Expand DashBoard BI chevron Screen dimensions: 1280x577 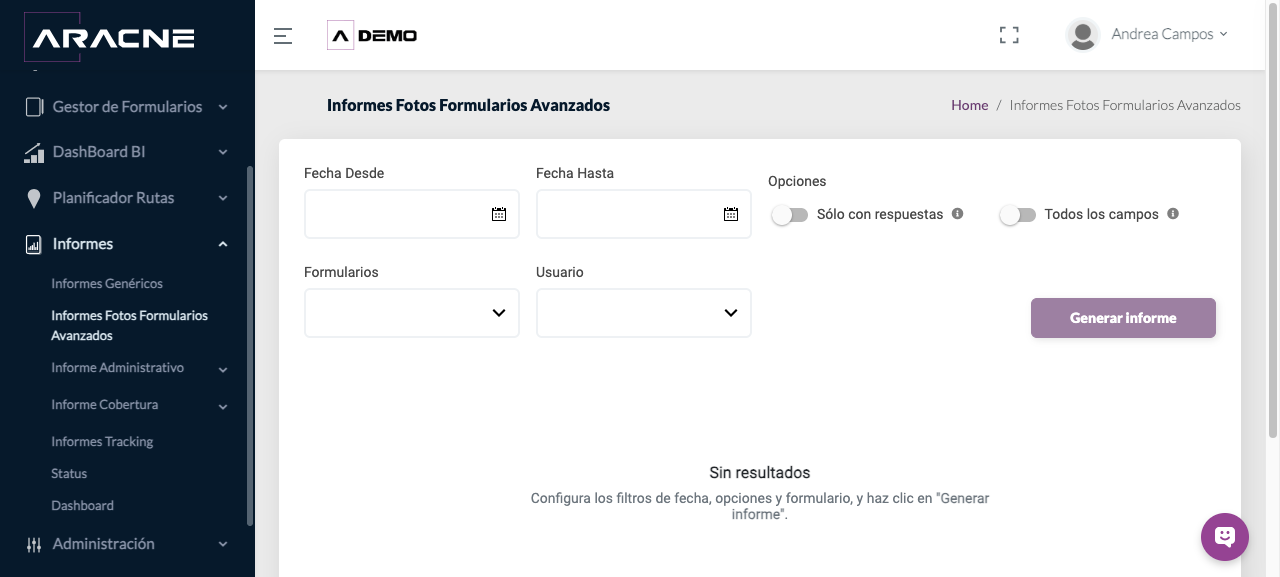tap(223, 152)
